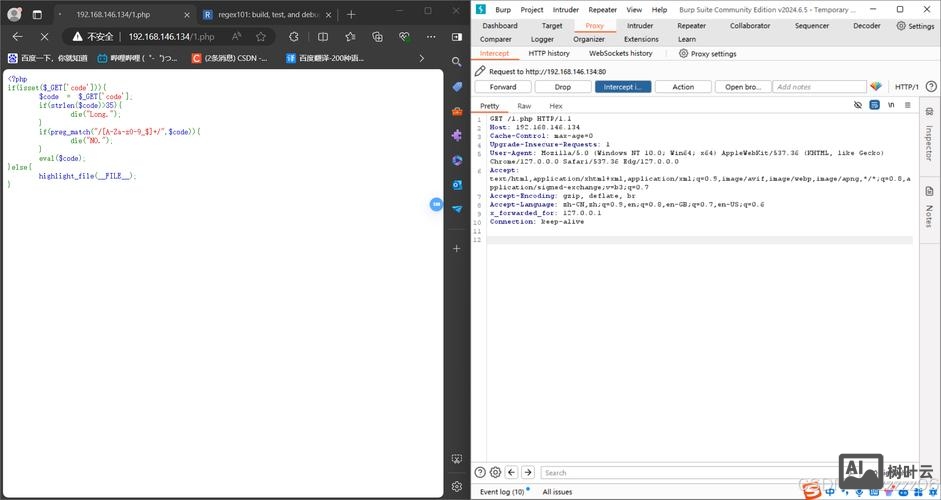Open Burp Settings gear
This screenshot has width=941, height=500.
point(915,26)
